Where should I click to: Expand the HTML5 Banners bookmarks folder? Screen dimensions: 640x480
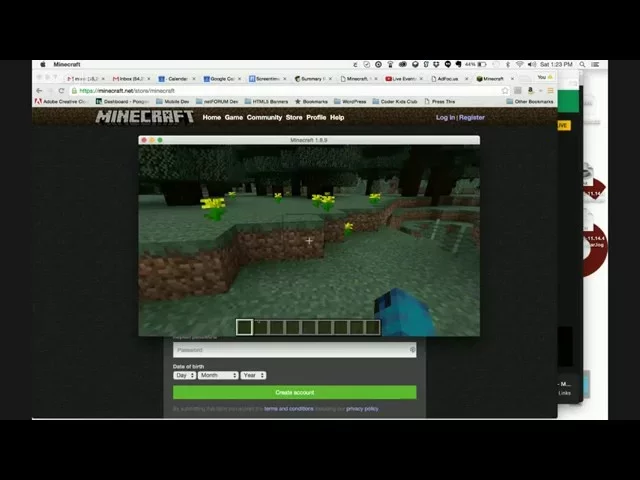click(266, 101)
